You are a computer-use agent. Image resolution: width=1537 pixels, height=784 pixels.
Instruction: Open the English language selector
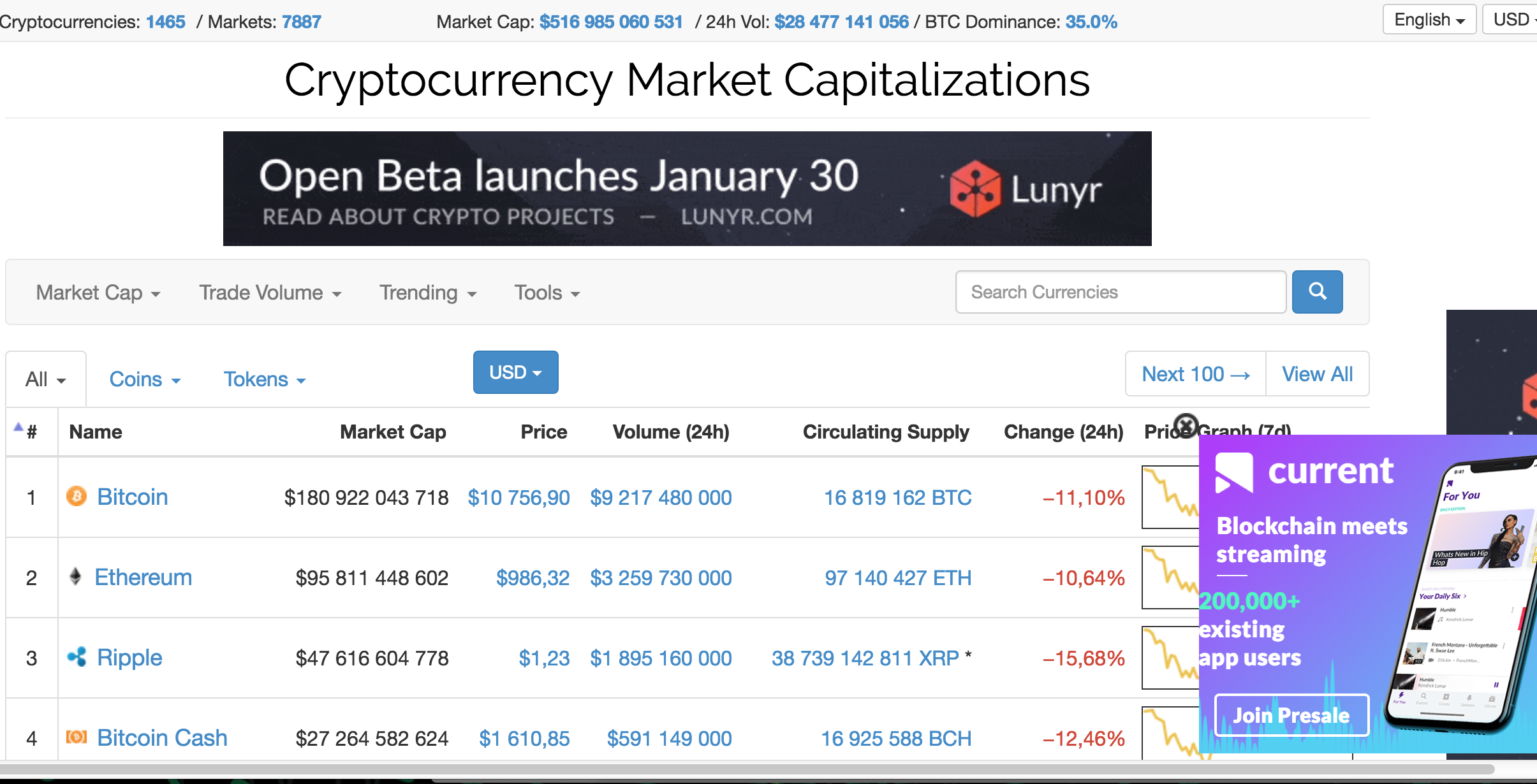[1429, 20]
